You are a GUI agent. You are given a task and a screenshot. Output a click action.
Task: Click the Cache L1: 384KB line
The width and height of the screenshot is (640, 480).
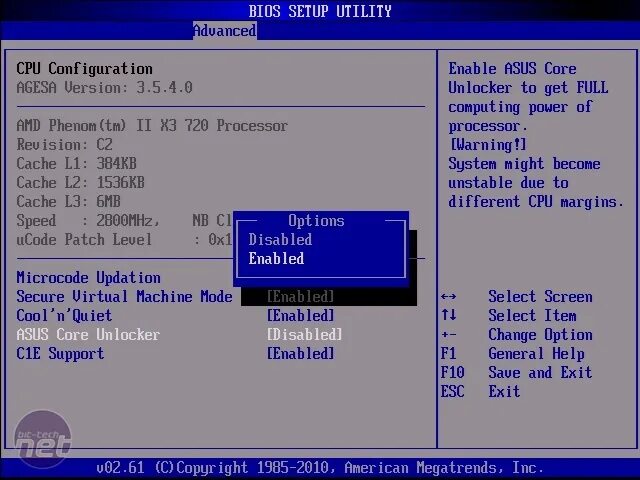tap(76, 164)
